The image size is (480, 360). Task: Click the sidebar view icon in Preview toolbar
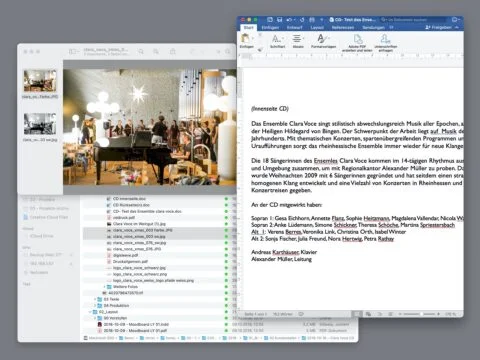(x=72, y=52)
